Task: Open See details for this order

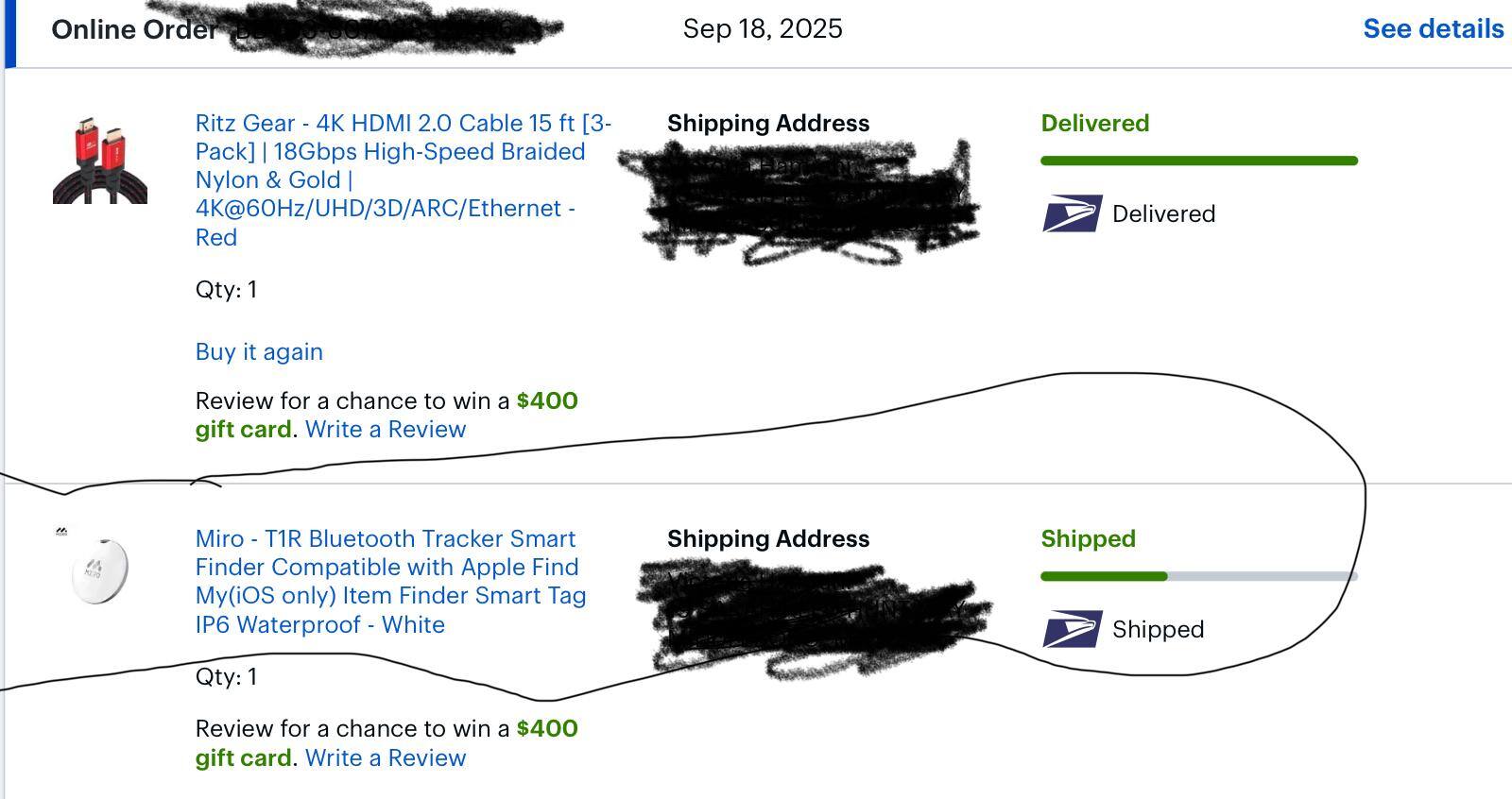Action: [x=1433, y=28]
